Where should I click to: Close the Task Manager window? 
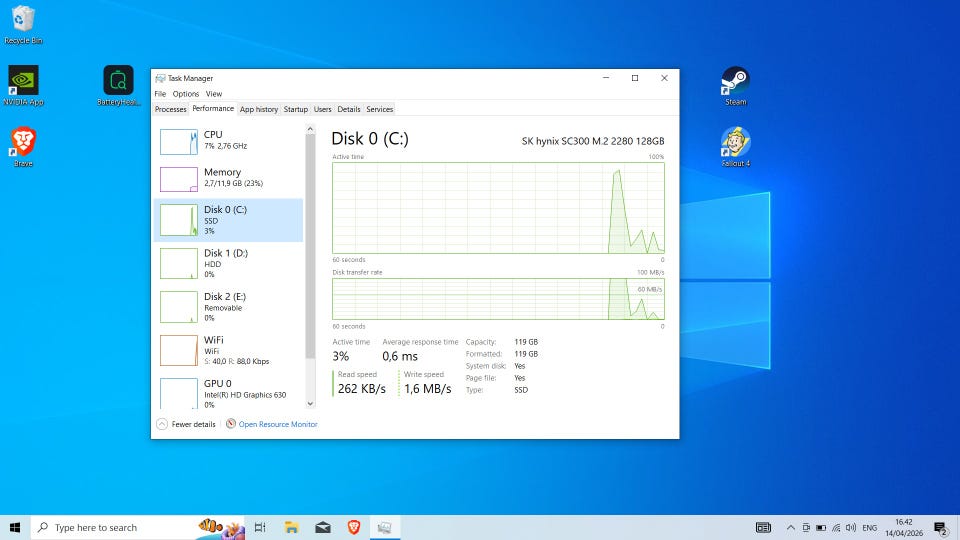coord(664,78)
